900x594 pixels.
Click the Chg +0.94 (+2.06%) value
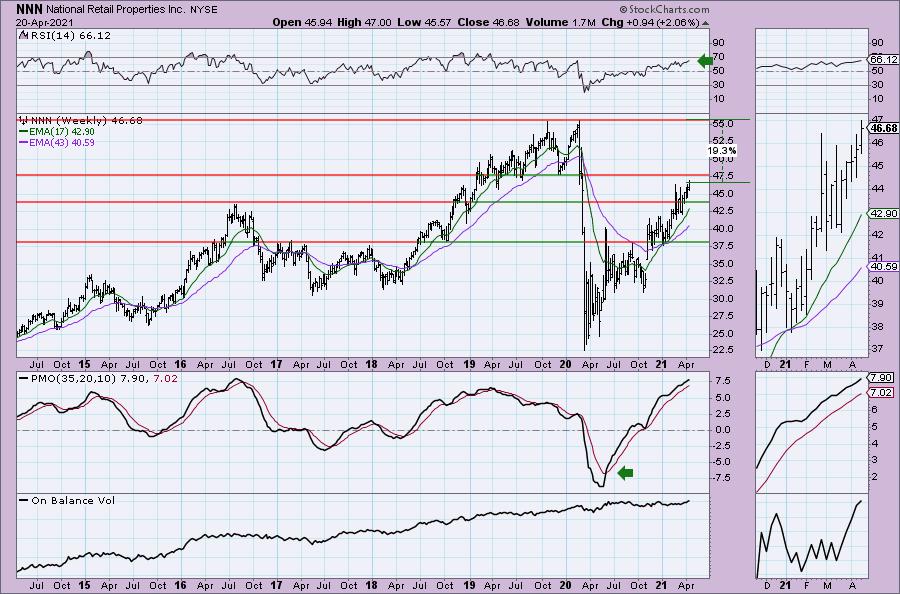[650, 22]
